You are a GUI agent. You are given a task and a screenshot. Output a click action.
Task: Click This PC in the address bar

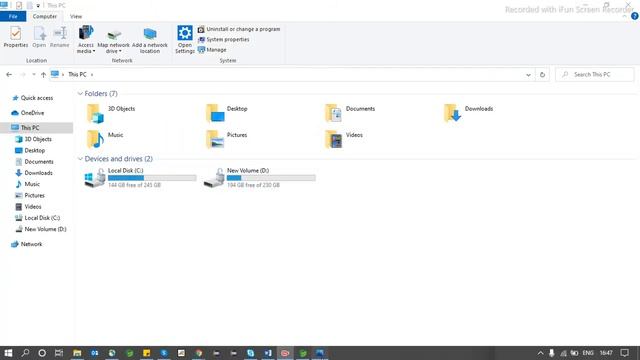77,75
